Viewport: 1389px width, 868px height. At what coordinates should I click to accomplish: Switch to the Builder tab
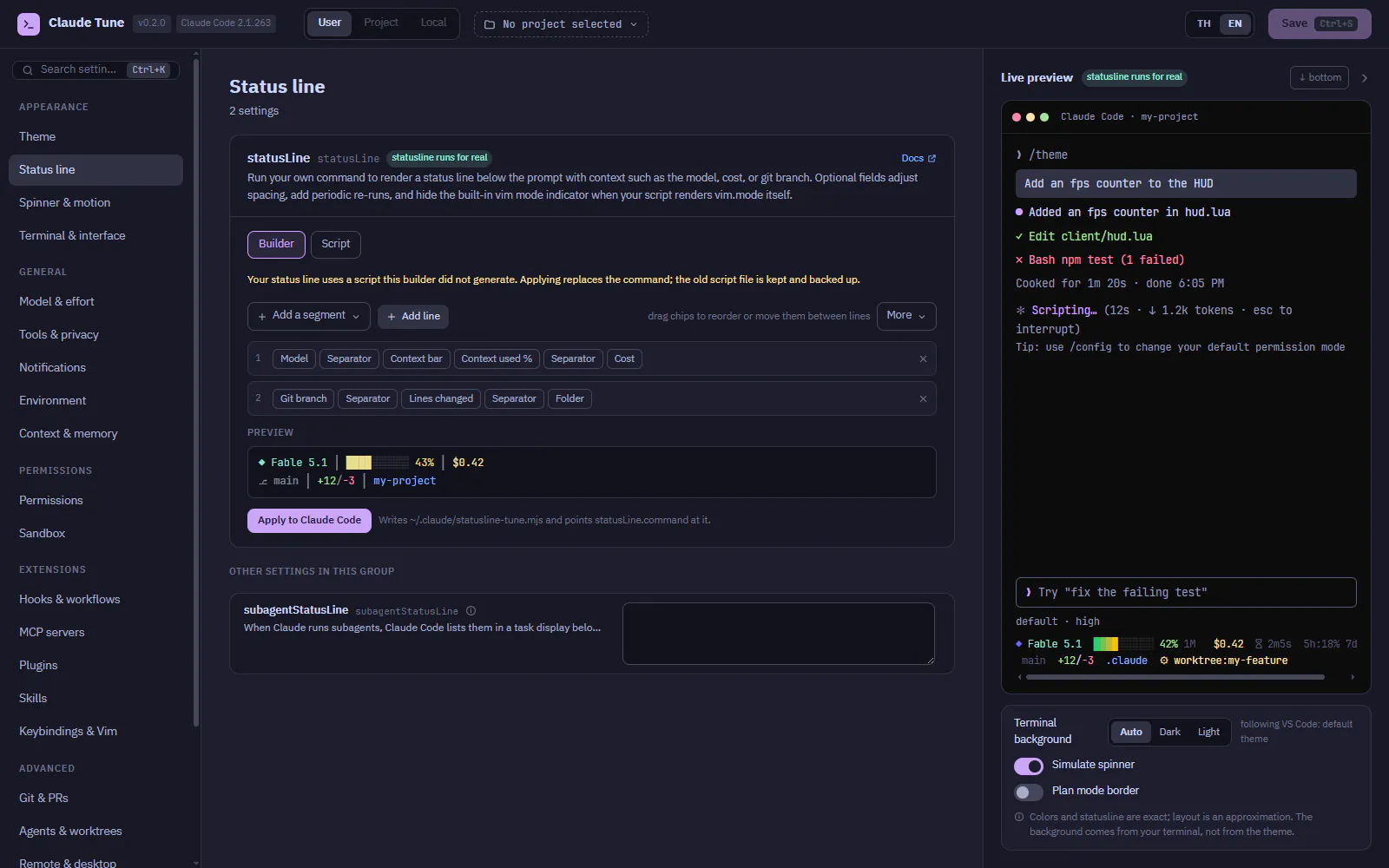(276, 245)
